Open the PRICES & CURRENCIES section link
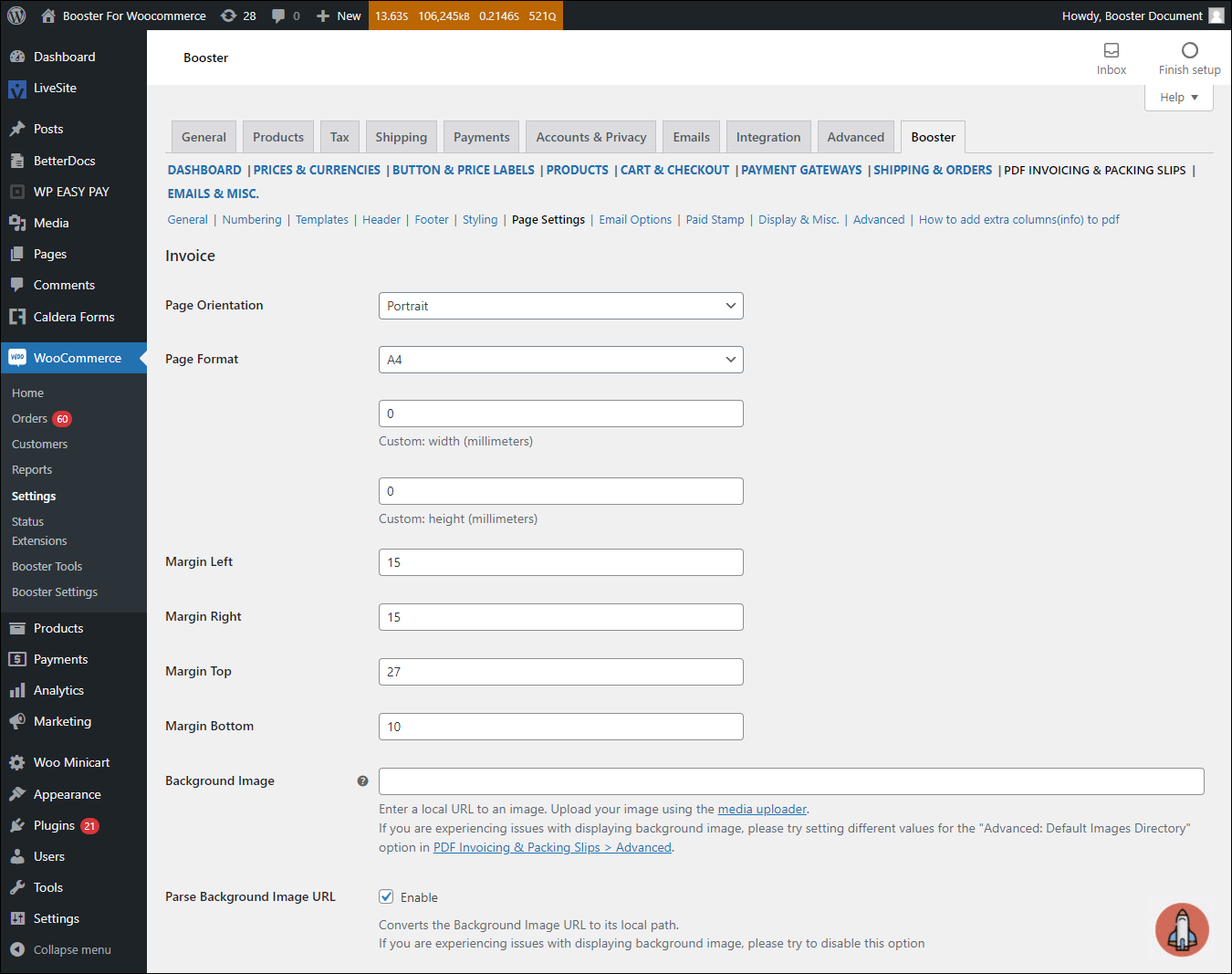1232x974 pixels. pos(317,170)
